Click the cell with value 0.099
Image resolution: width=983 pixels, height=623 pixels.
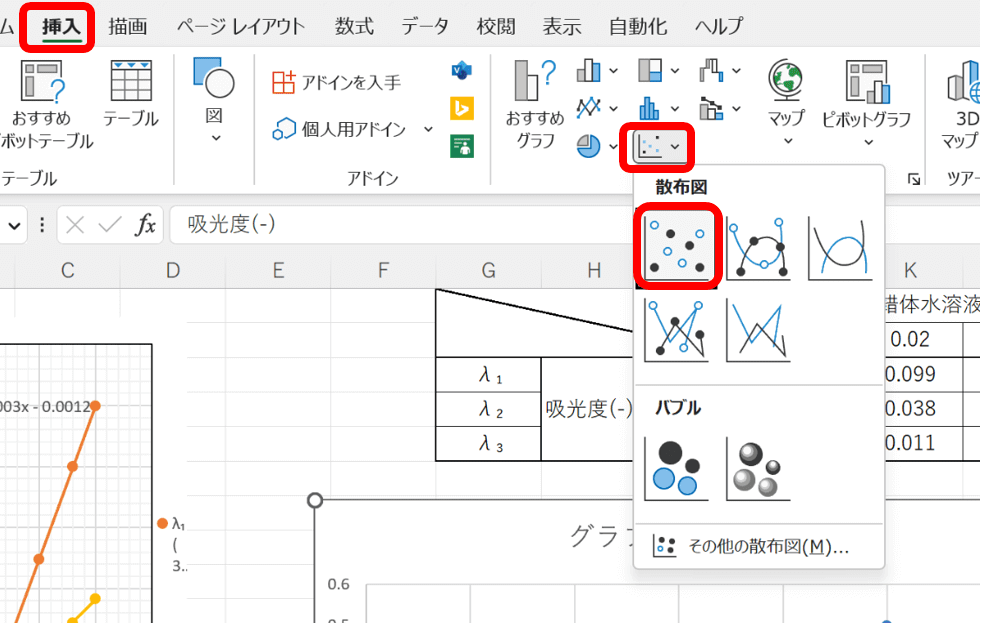click(x=923, y=374)
